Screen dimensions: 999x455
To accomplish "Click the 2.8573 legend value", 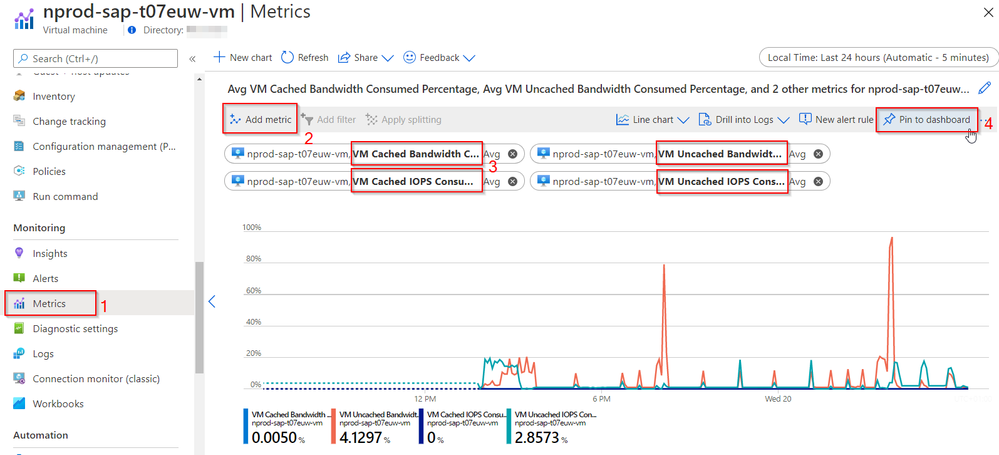I will pos(538,437).
